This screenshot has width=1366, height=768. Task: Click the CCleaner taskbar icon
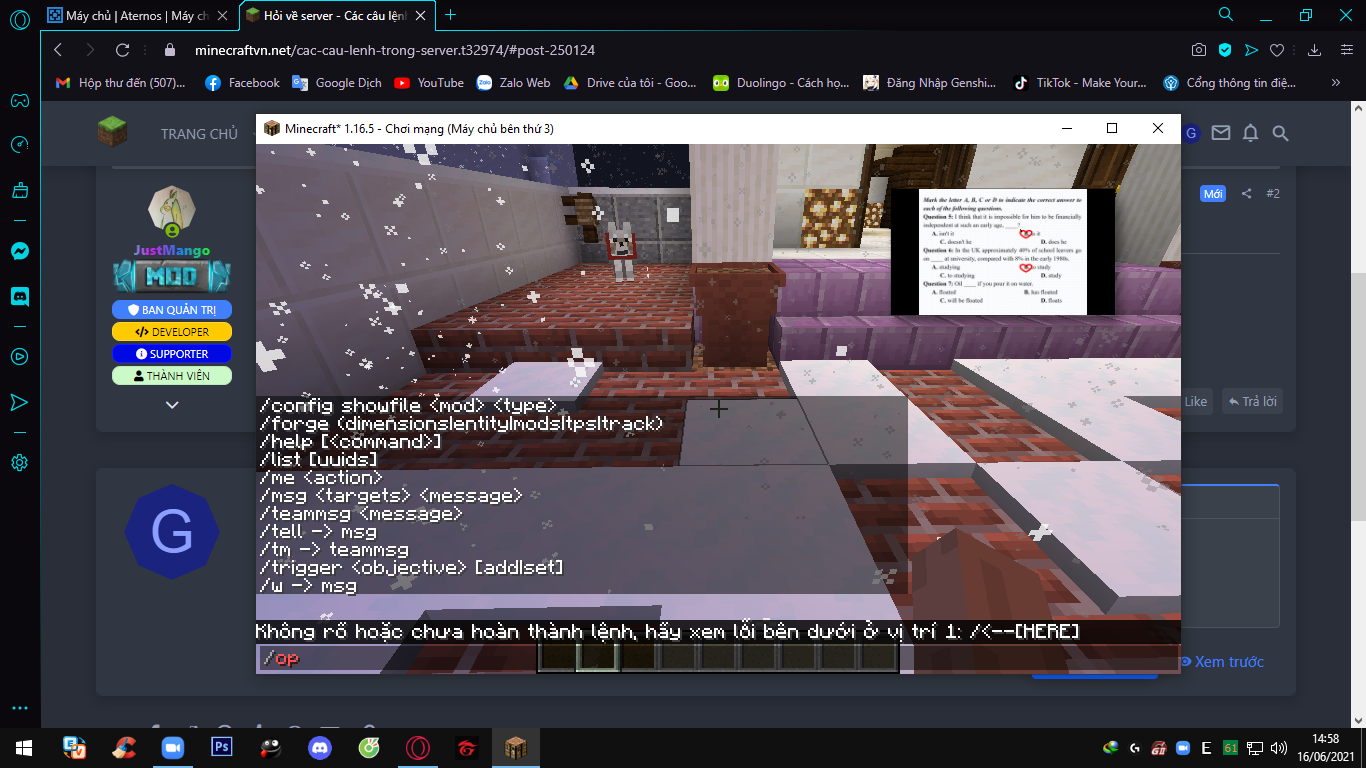(124, 748)
